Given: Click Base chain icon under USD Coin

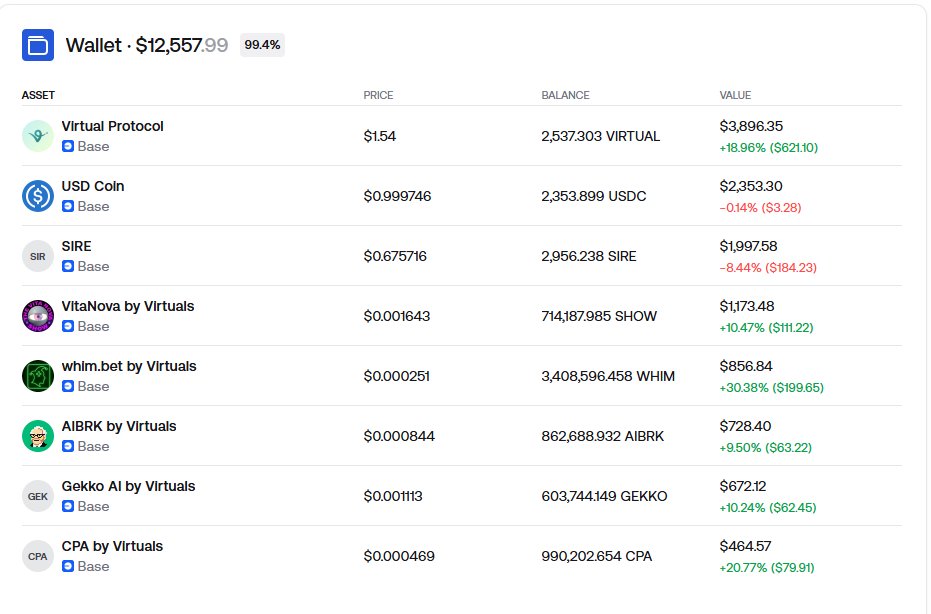Looking at the screenshot, I should 68,206.
